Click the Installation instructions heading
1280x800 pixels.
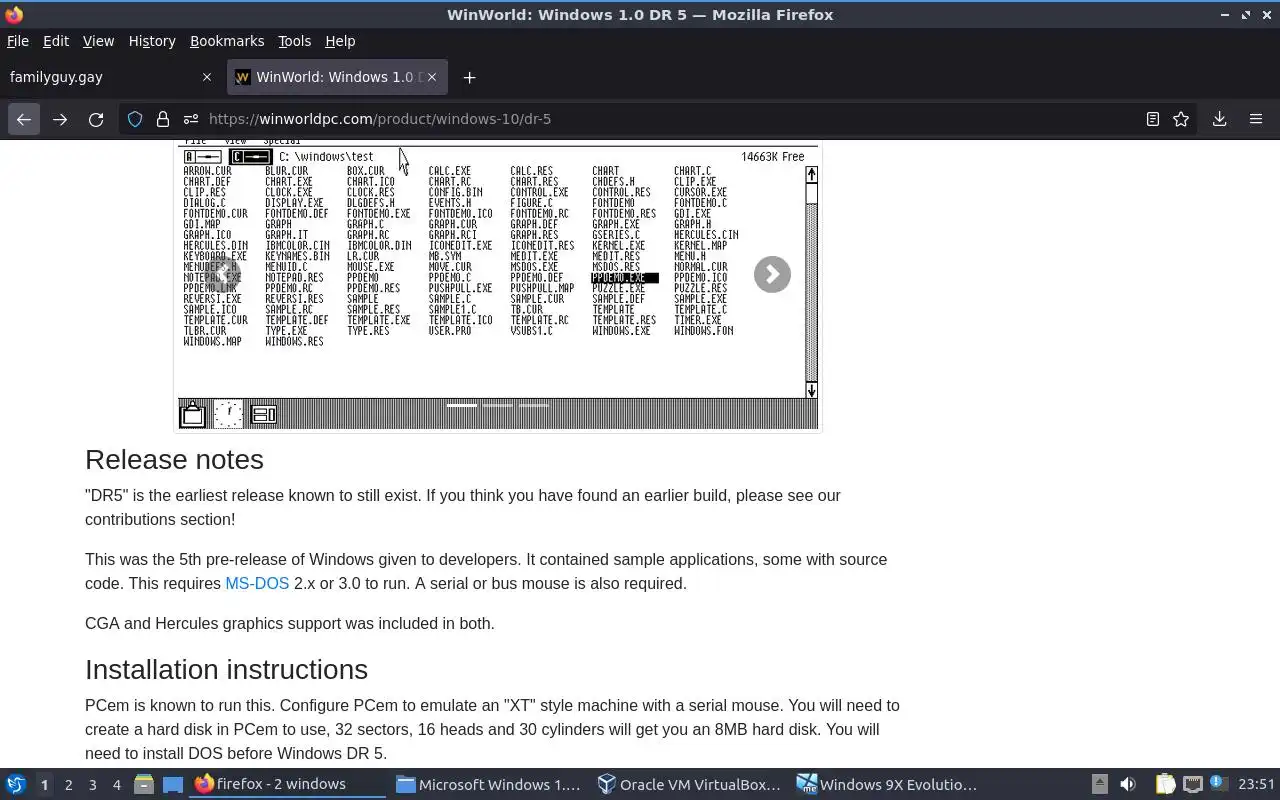click(226, 669)
